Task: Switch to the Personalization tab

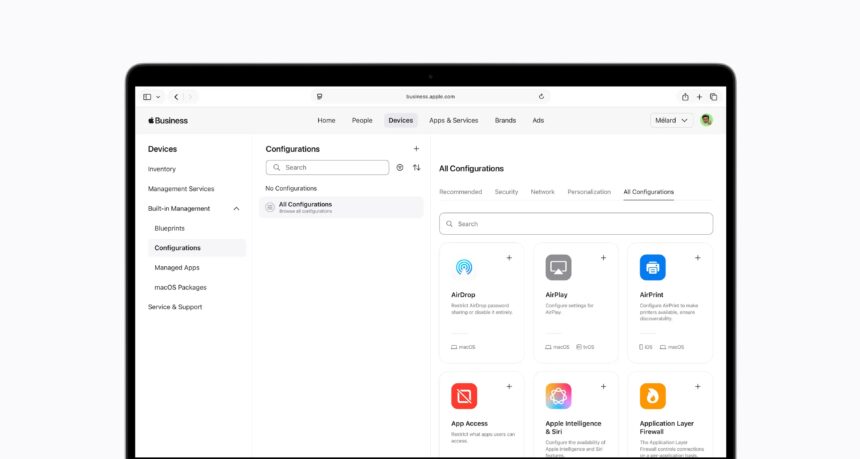Action: click(589, 192)
